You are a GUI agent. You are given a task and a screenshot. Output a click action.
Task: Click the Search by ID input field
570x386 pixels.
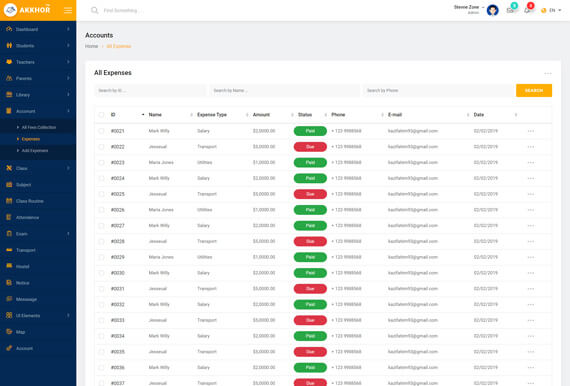[x=150, y=91]
